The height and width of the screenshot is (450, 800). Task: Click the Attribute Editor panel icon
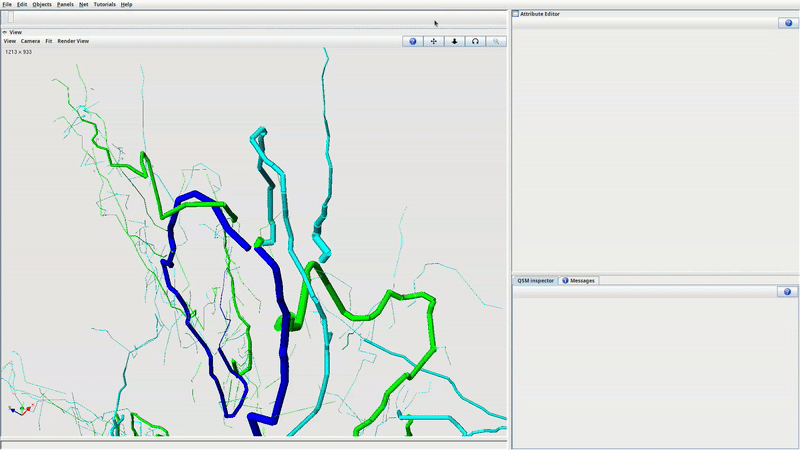[516, 14]
